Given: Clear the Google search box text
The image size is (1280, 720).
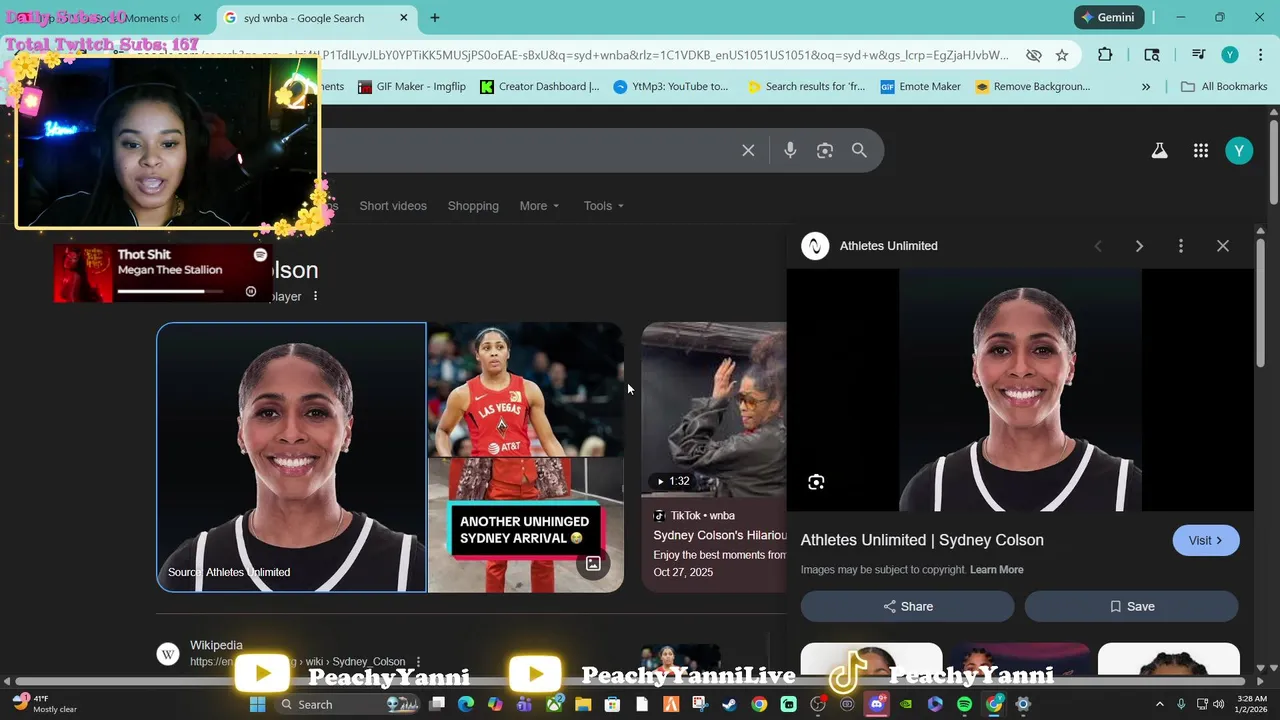Looking at the screenshot, I should [748, 150].
